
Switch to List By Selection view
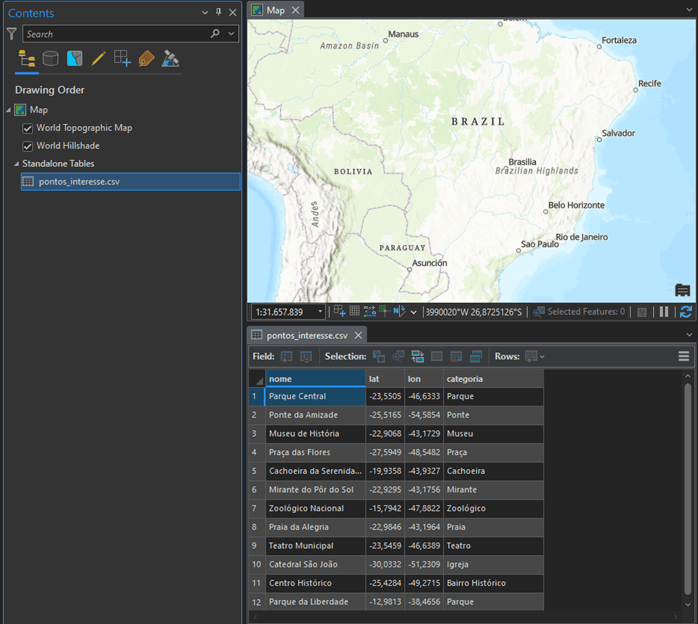[74, 59]
